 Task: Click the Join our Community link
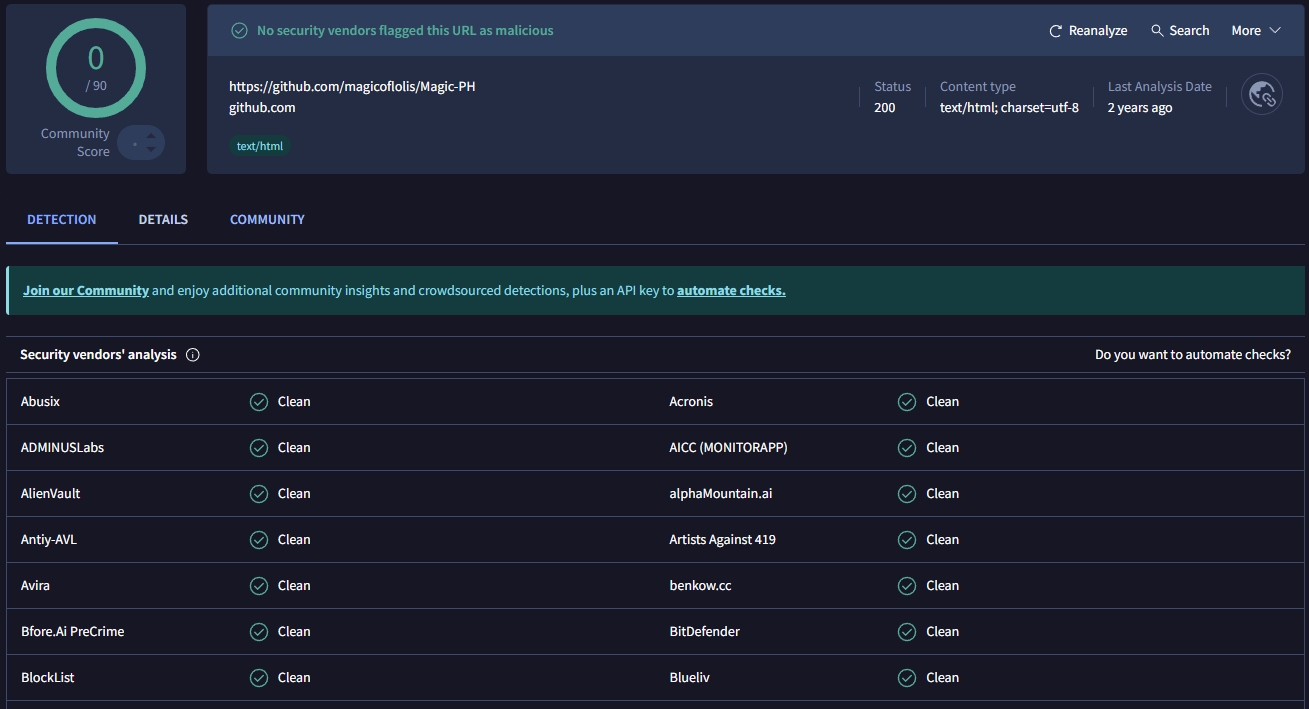(86, 291)
